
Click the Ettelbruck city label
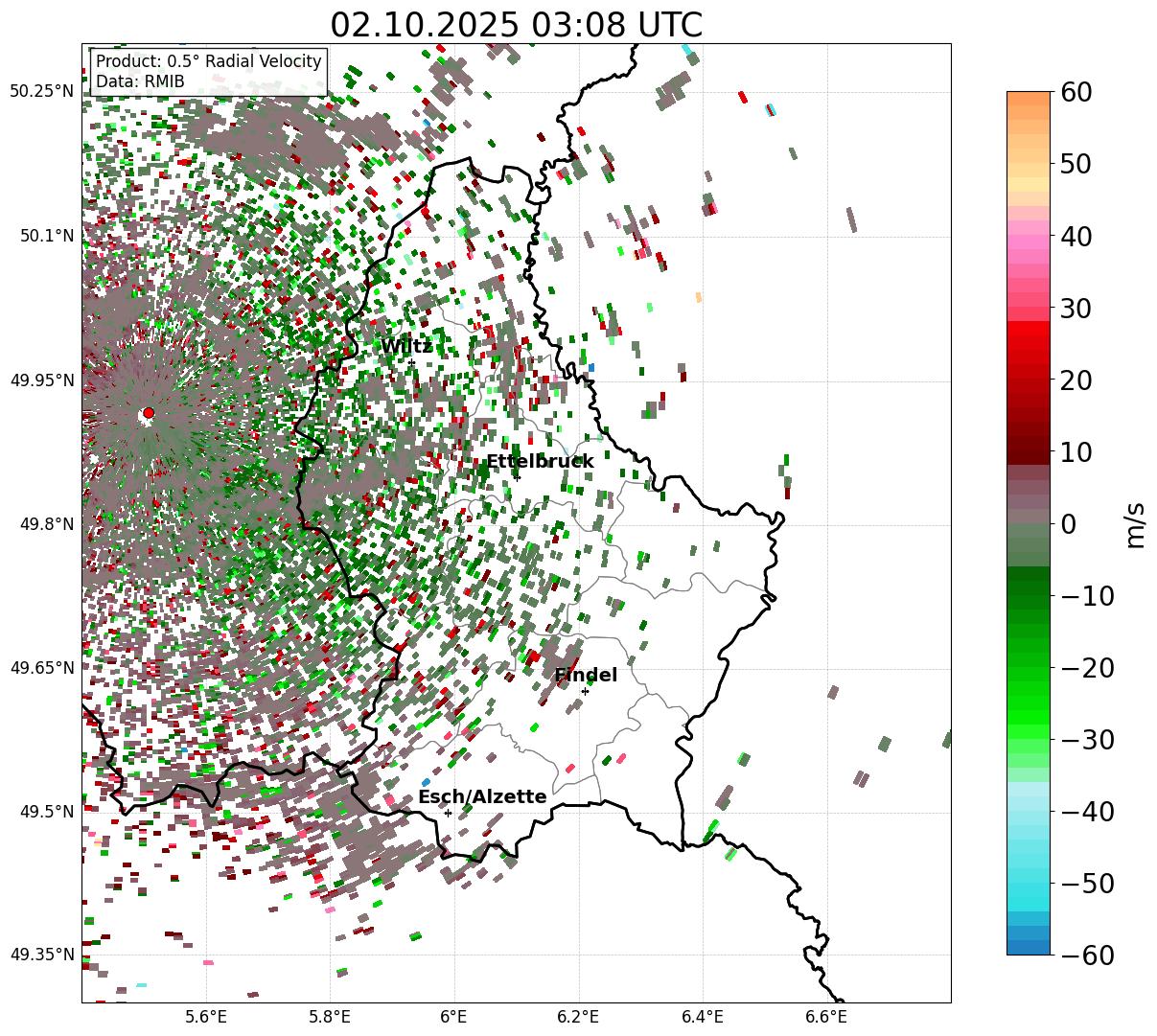point(540,461)
